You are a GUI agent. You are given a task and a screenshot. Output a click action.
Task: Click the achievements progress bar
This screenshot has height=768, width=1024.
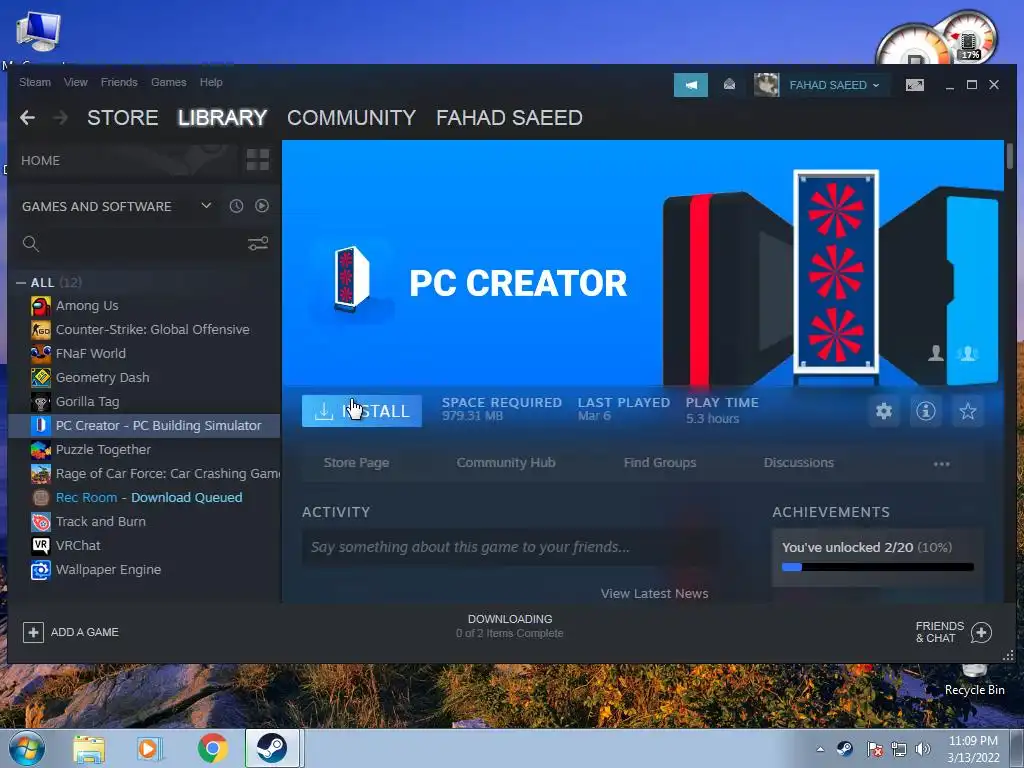tap(878, 567)
